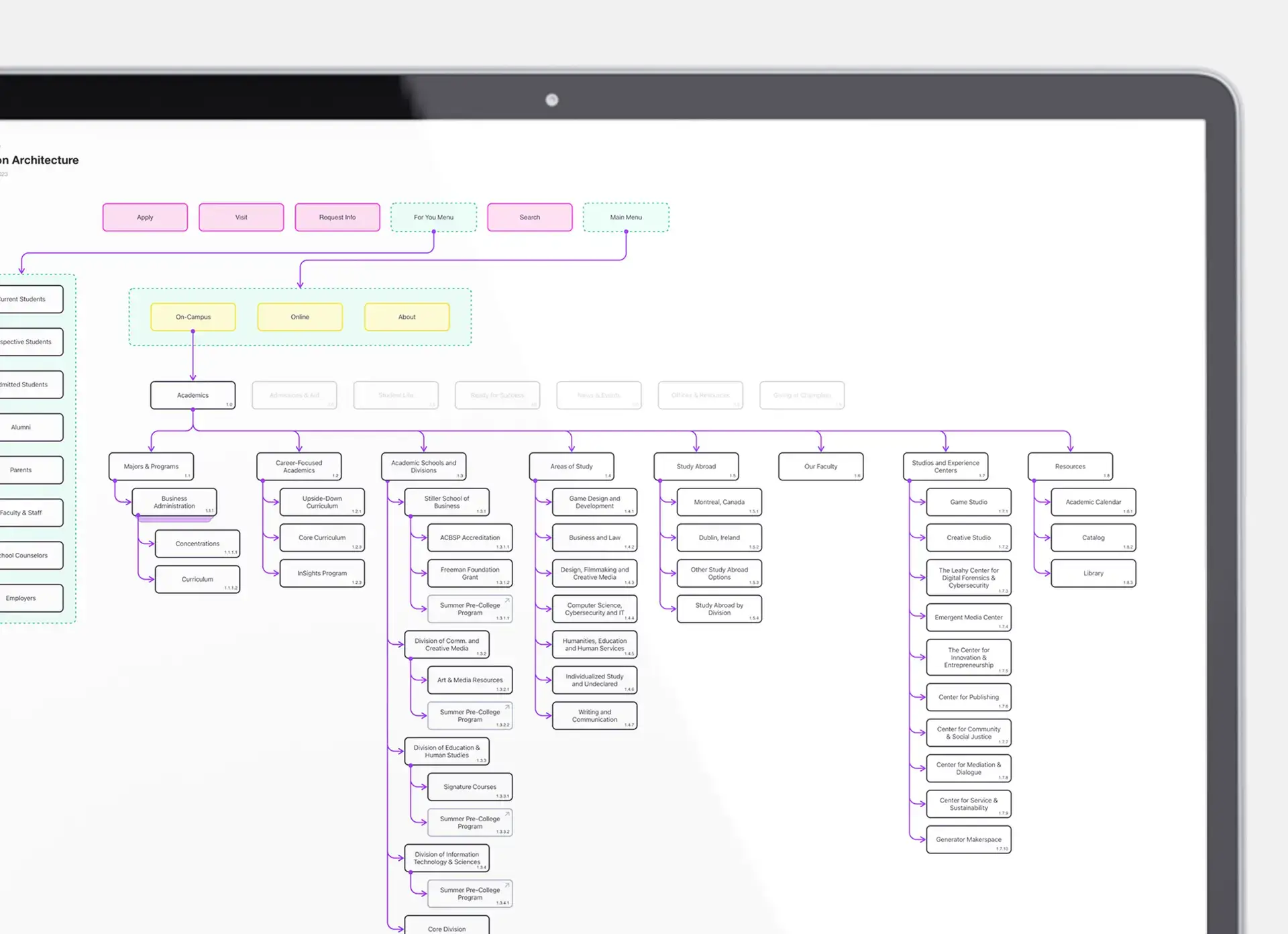Image resolution: width=1288 pixels, height=934 pixels.
Task: Open the For You Menu node
Action: coord(433,217)
